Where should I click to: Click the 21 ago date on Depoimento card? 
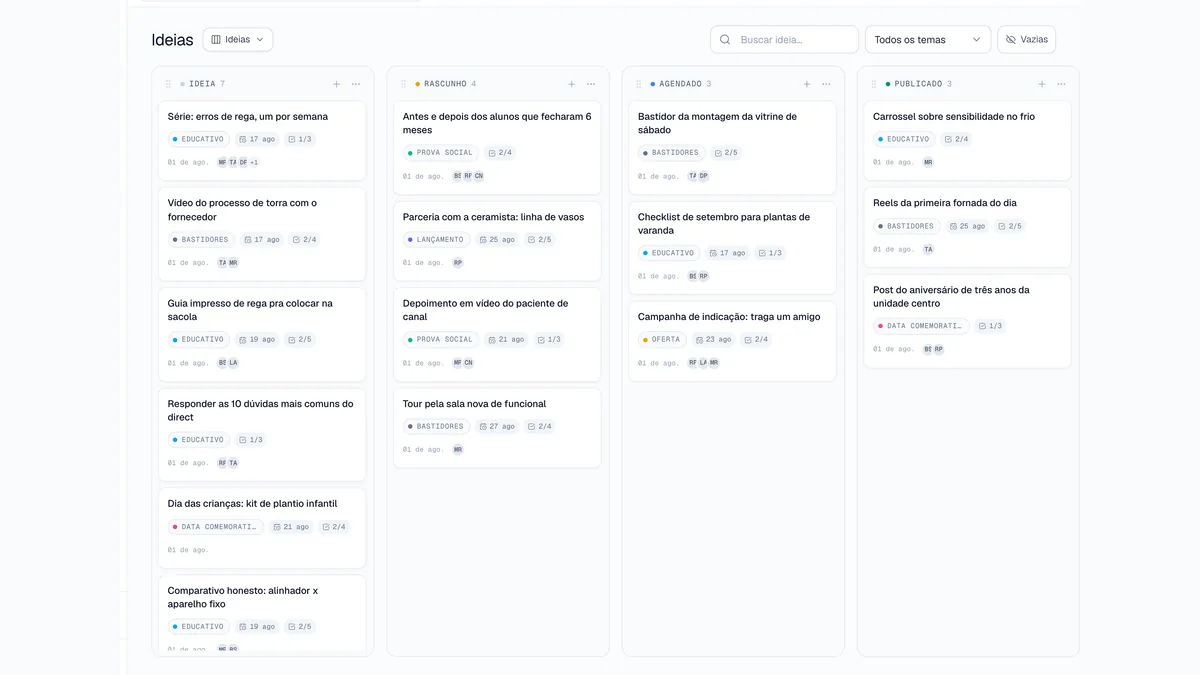click(505, 340)
